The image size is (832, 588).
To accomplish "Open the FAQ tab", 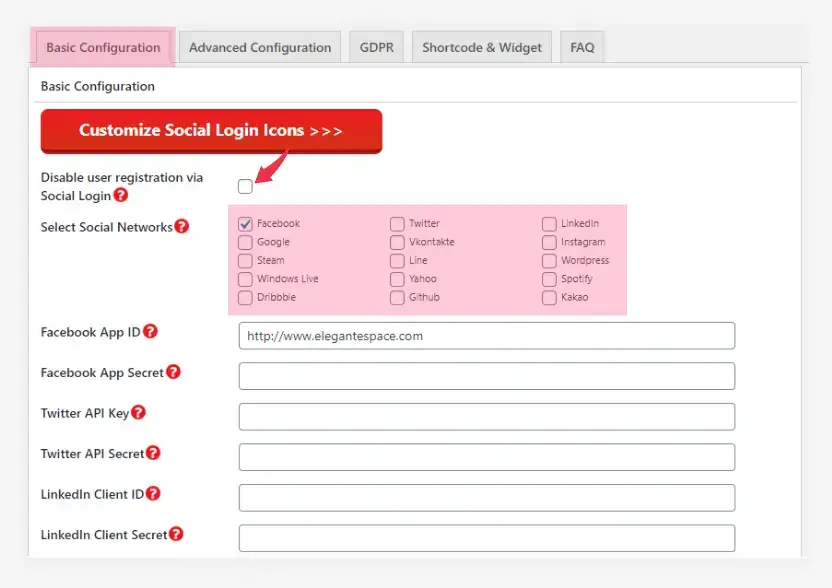I will (x=581, y=46).
